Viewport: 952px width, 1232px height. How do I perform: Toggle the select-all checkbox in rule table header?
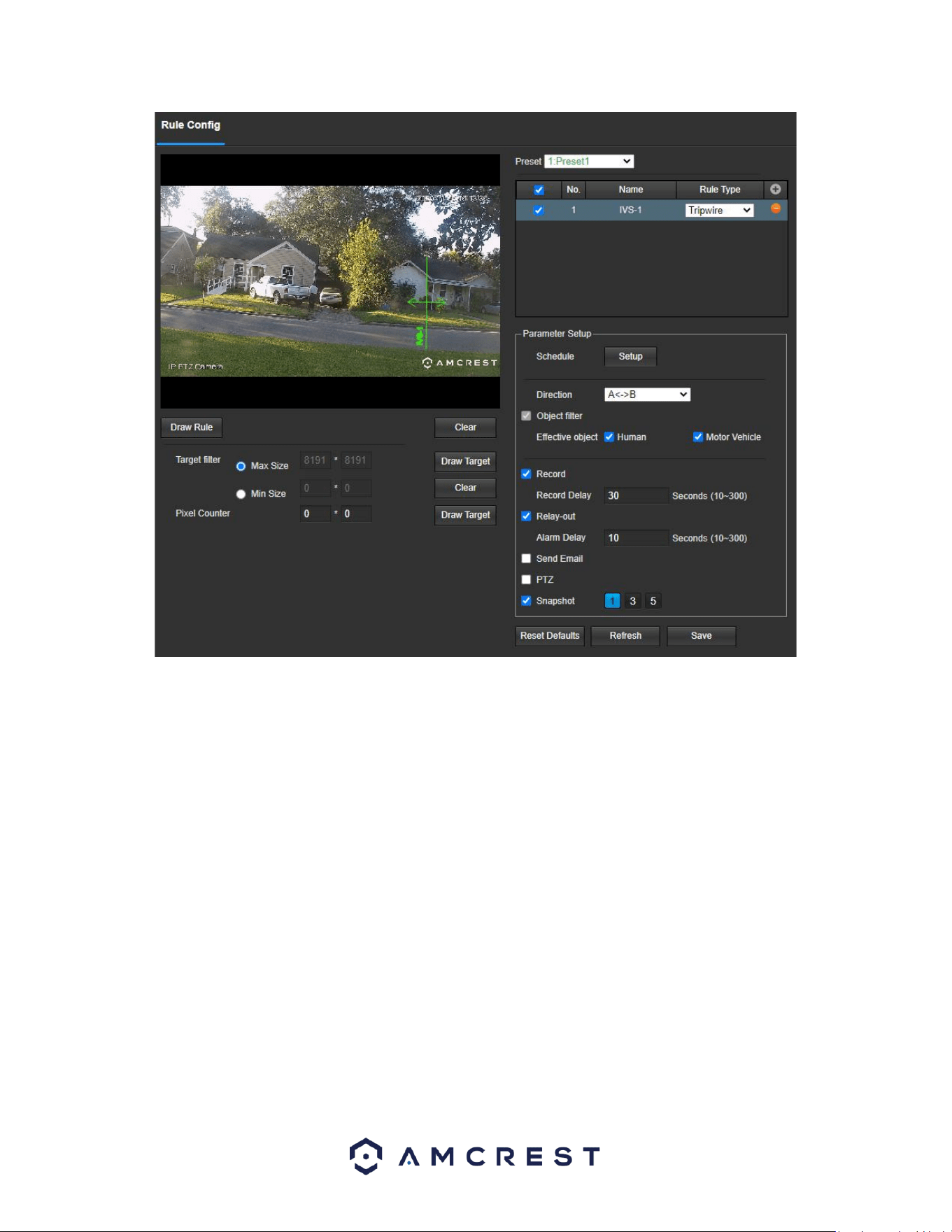tap(539, 190)
